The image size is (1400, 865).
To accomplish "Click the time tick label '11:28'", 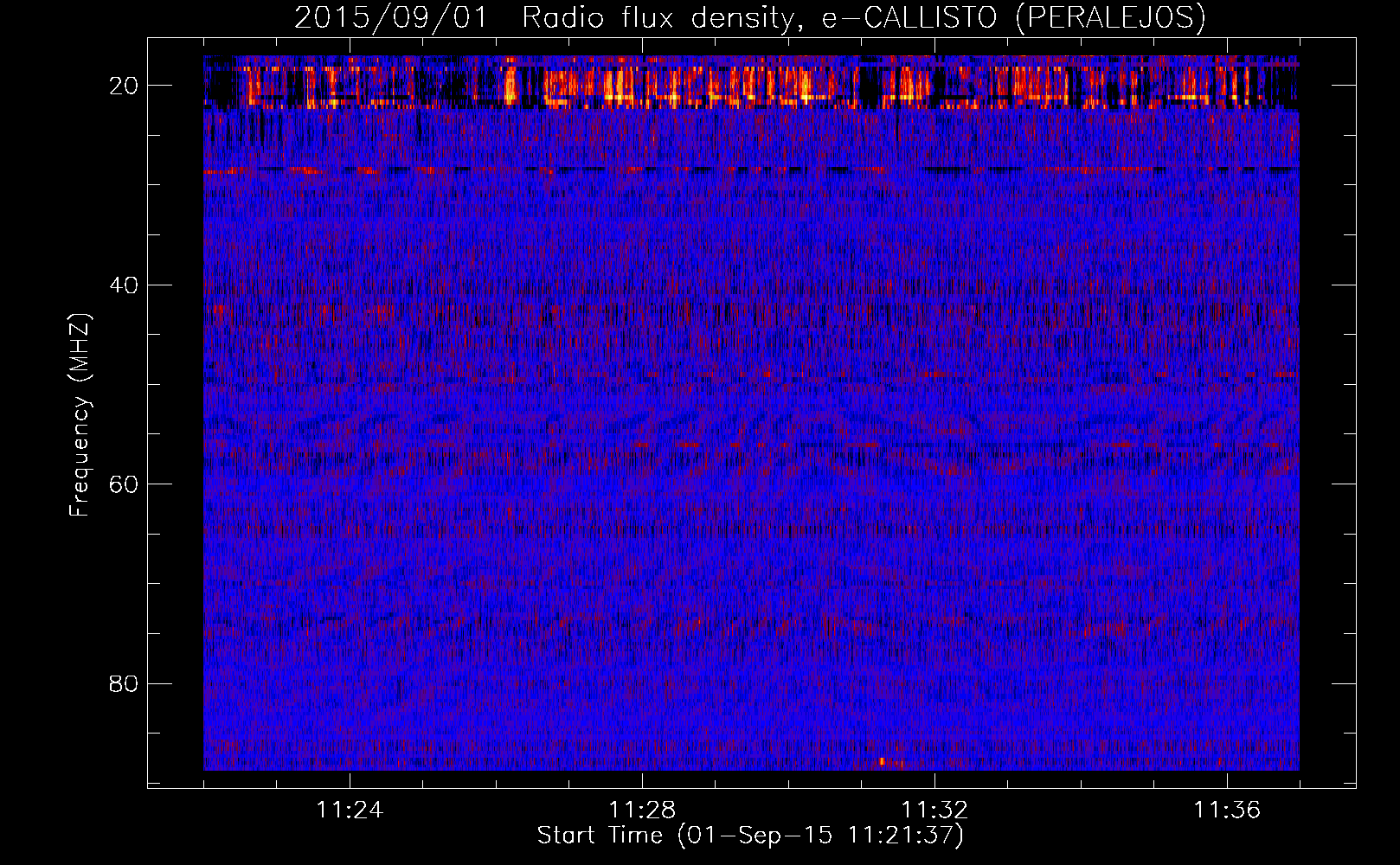I will [642, 811].
